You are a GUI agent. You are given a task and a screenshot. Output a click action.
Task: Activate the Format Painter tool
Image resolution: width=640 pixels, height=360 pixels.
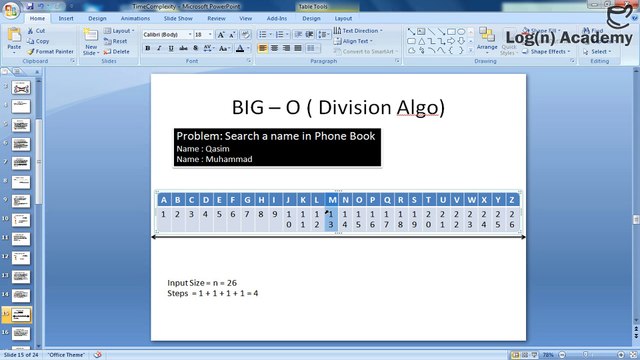(50, 52)
